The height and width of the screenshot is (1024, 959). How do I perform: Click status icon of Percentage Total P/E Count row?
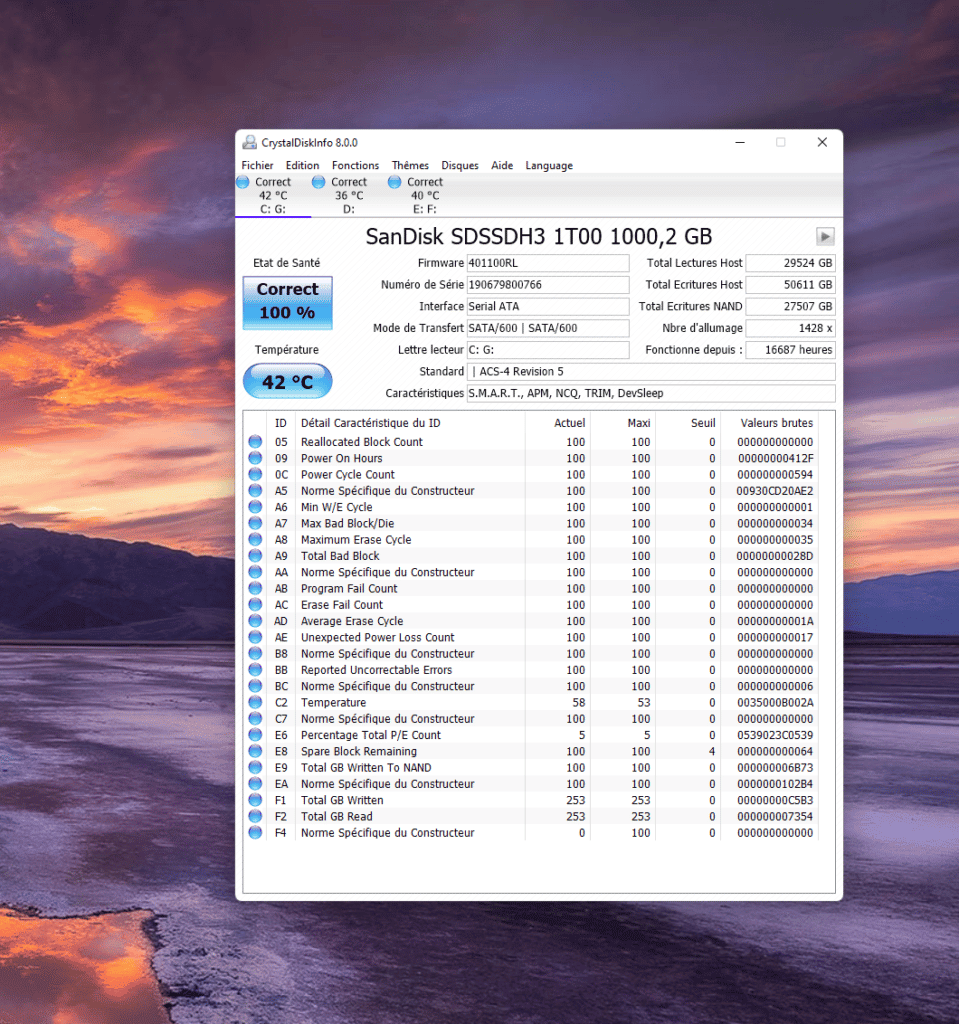coord(255,735)
